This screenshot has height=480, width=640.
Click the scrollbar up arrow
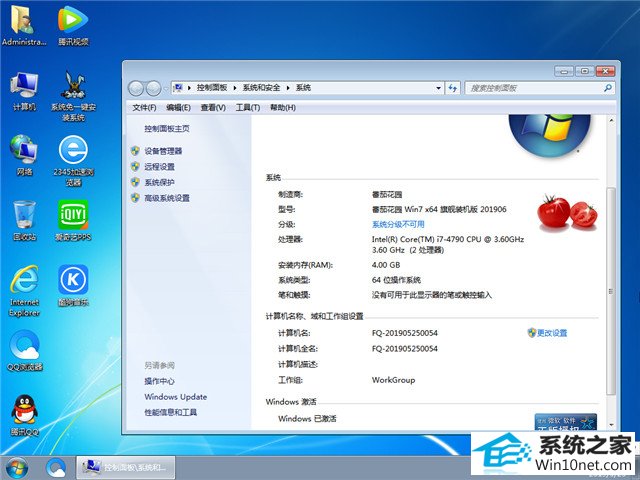point(611,120)
